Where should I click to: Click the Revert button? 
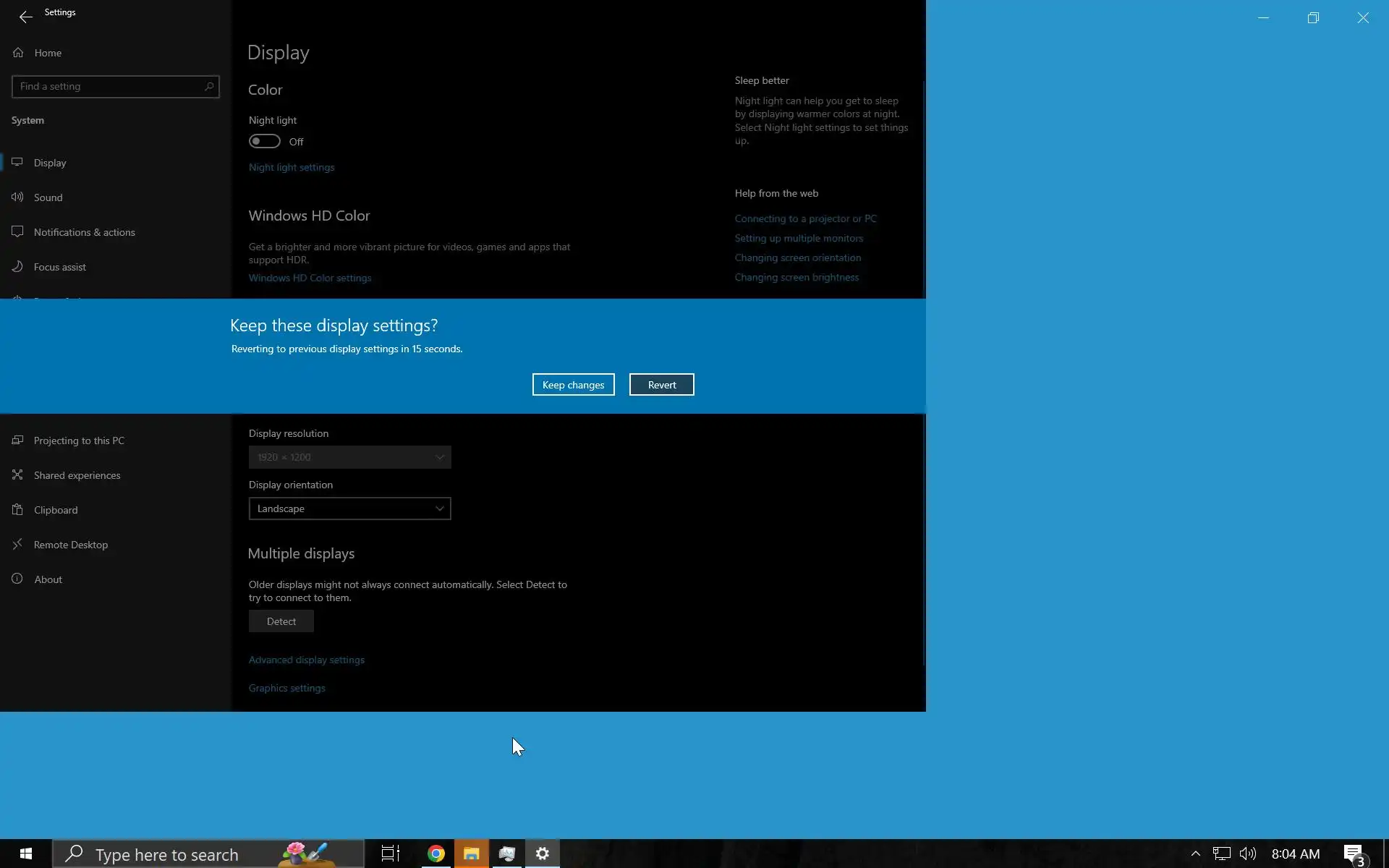coord(661,385)
